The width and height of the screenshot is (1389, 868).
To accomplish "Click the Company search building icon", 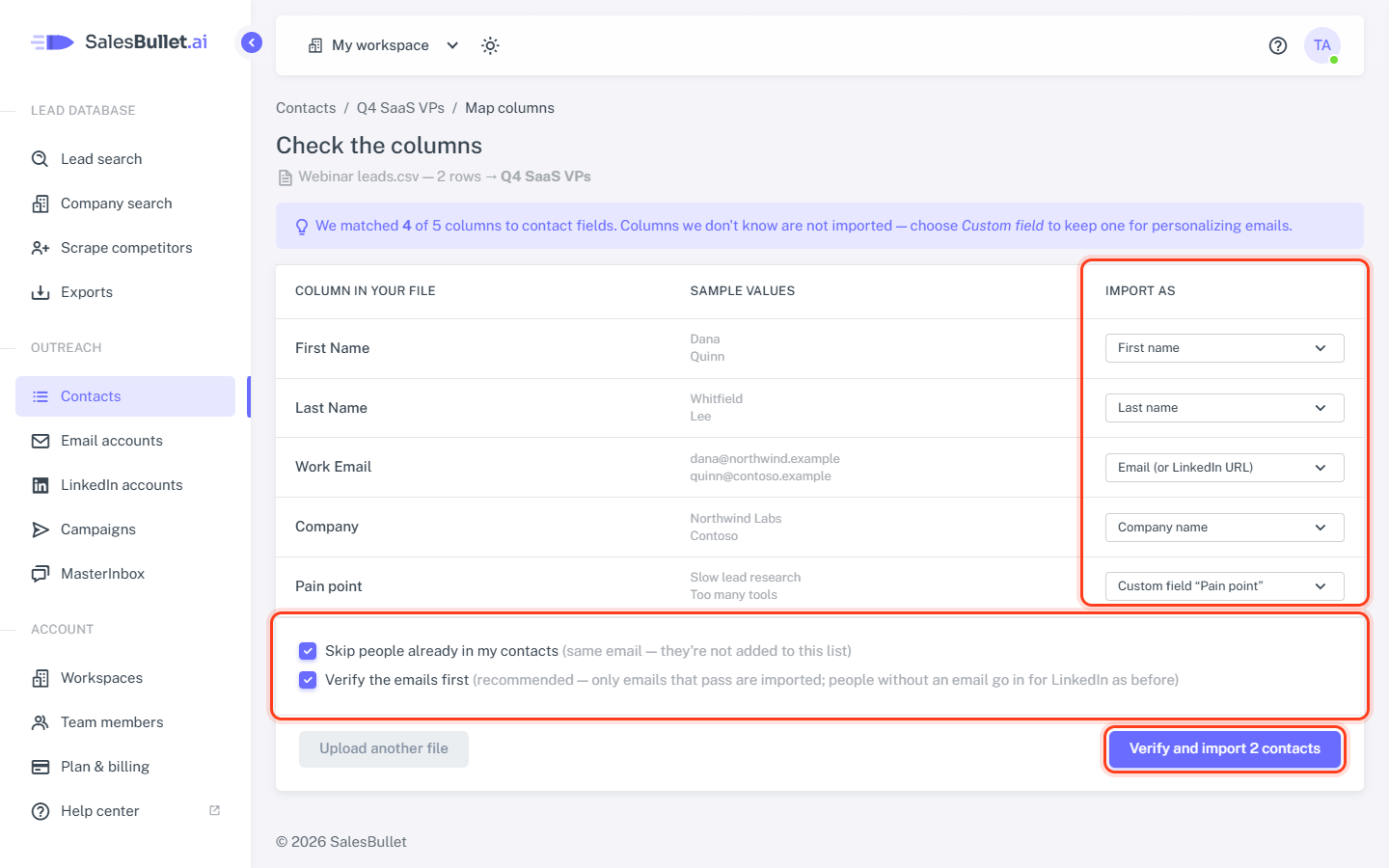I will tap(41, 203).
